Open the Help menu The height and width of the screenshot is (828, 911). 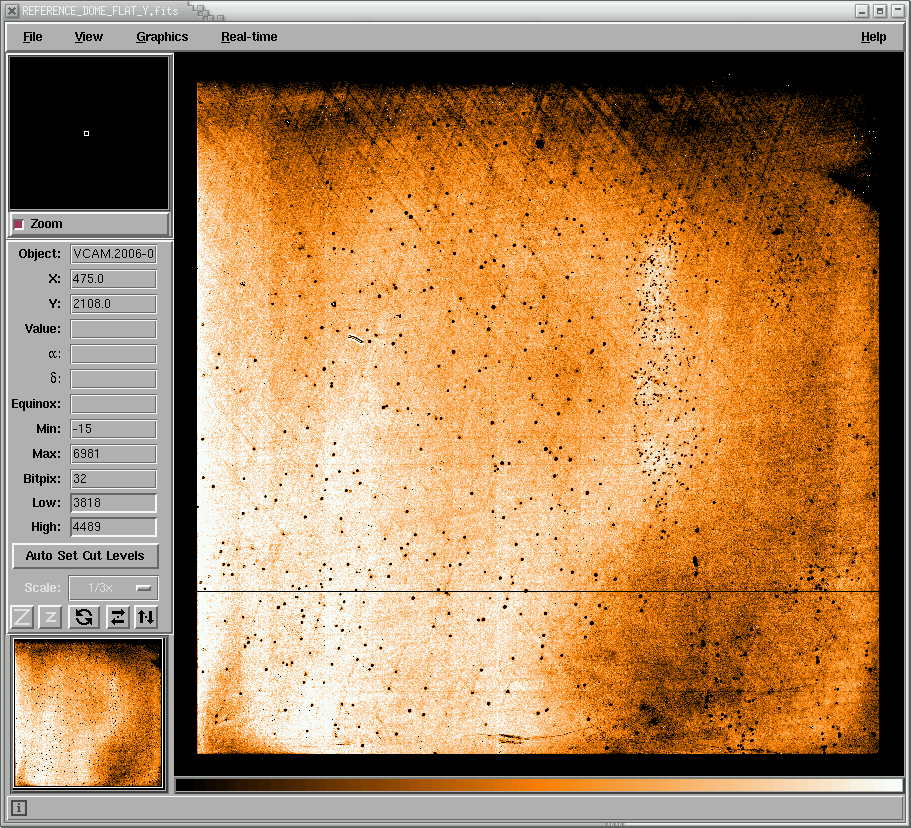873,37
